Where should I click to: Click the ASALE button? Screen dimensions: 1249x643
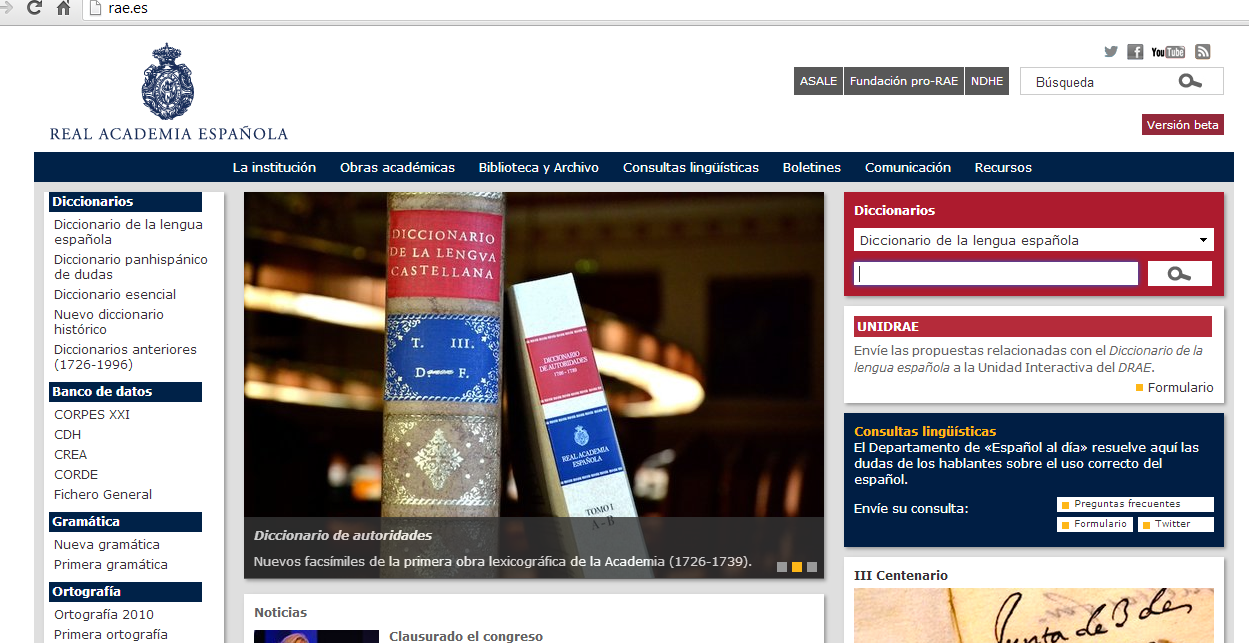[x=819, y=81]
